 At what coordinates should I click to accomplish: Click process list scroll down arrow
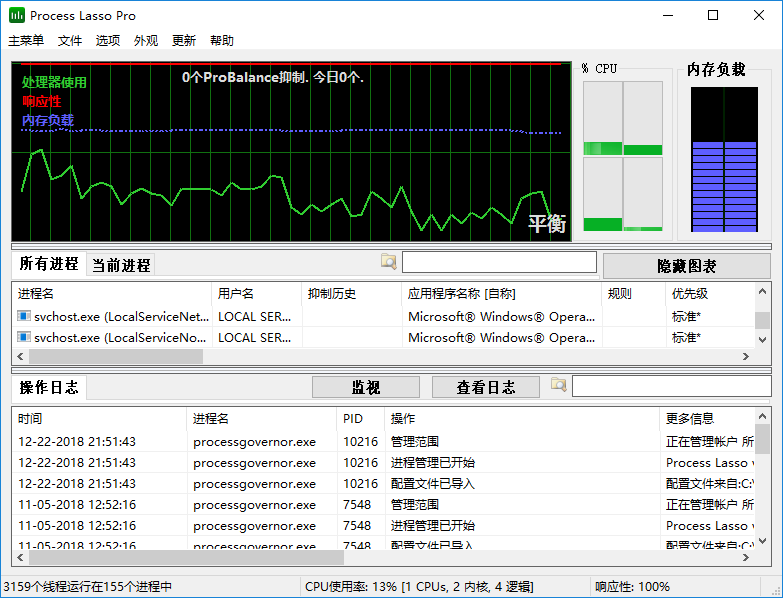tap(762, 340)
